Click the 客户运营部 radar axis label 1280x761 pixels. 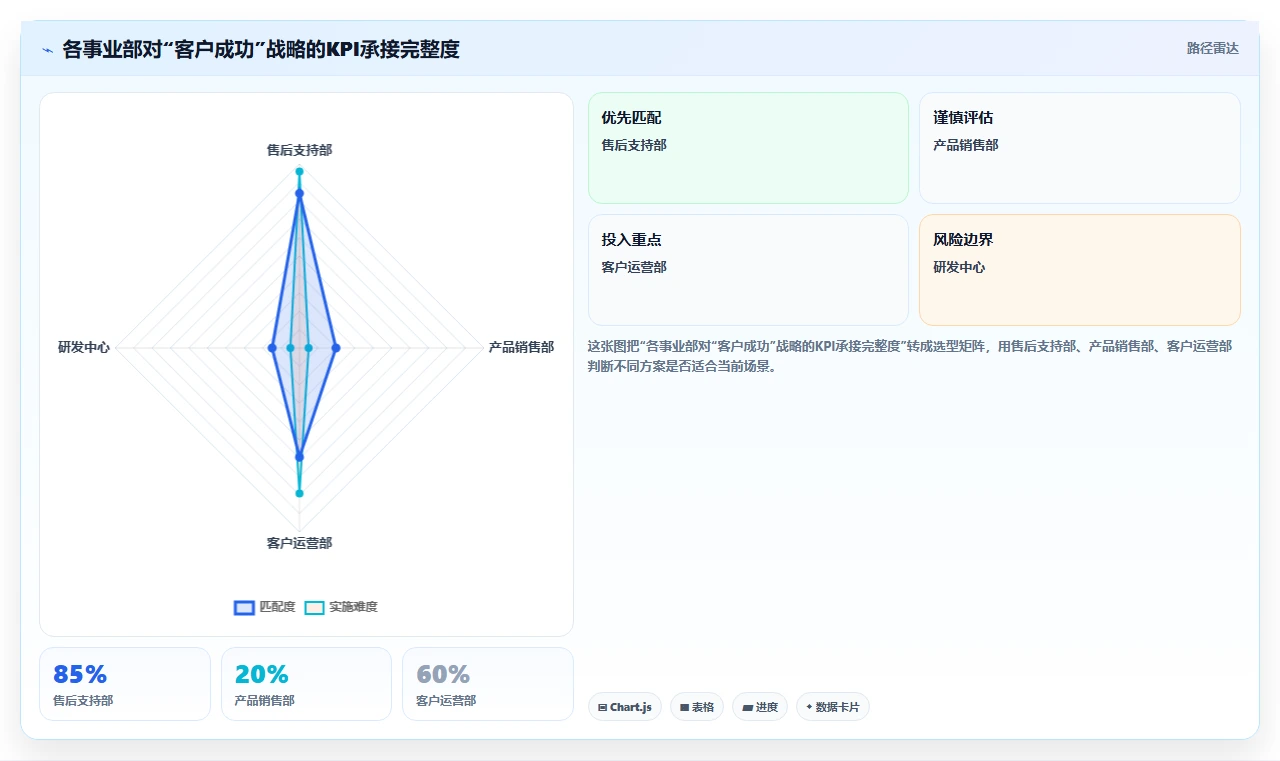click(299, 543)
